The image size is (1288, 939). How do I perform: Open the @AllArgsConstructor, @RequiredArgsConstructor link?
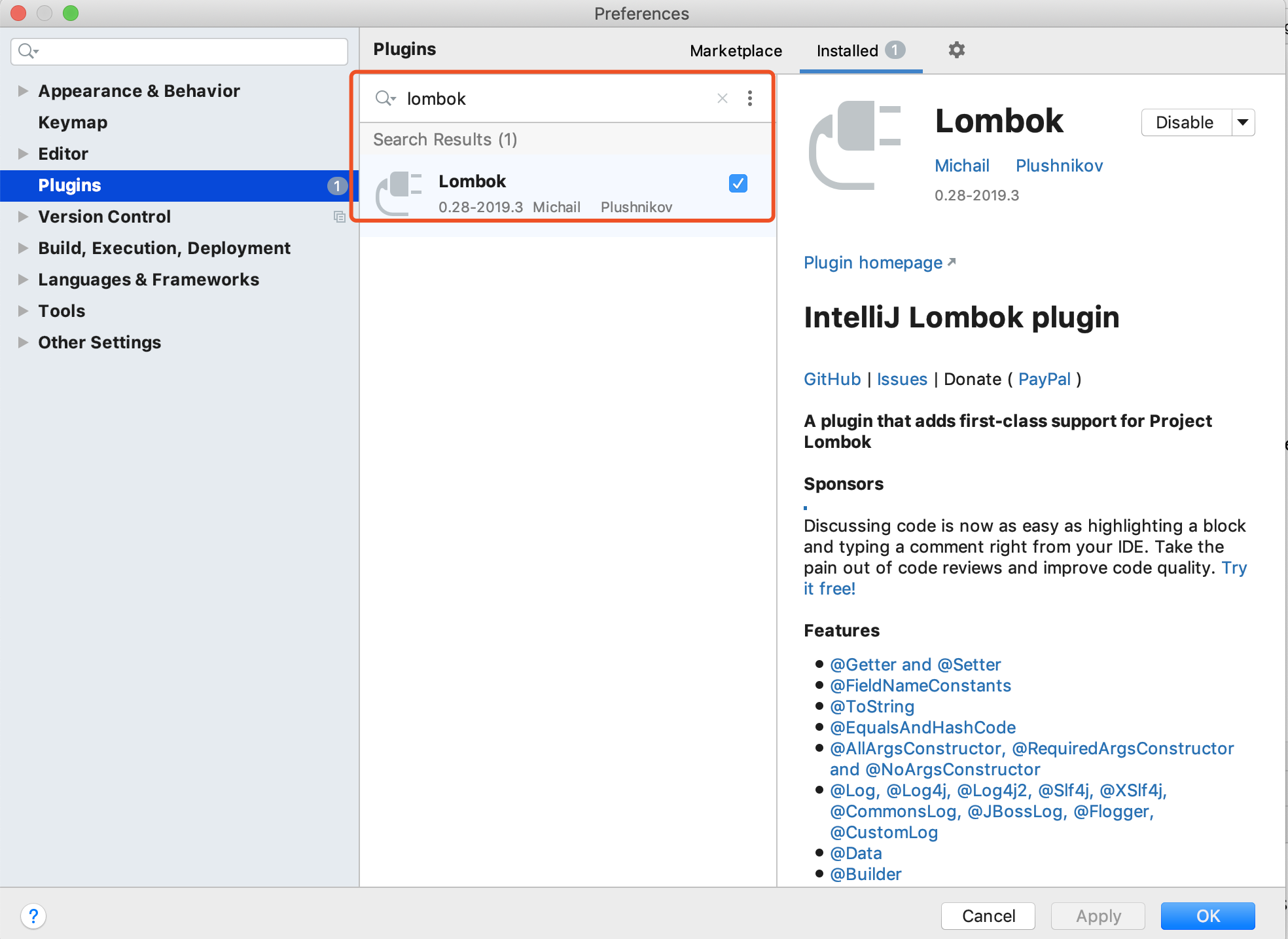(1031, 748)
